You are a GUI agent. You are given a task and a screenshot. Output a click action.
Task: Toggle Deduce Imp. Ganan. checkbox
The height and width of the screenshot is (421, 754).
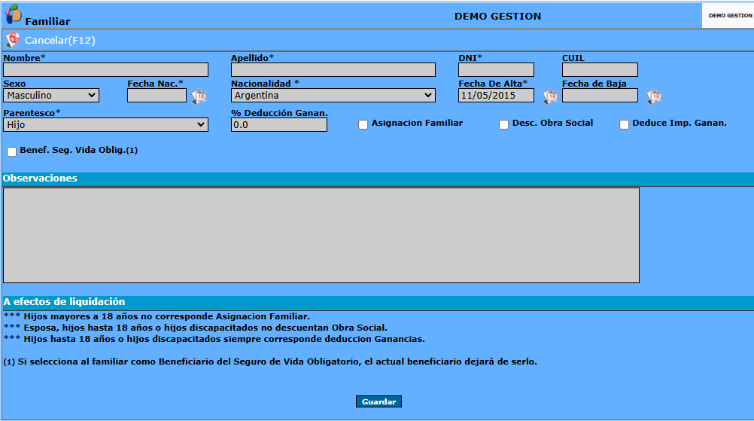click(624, 125)
